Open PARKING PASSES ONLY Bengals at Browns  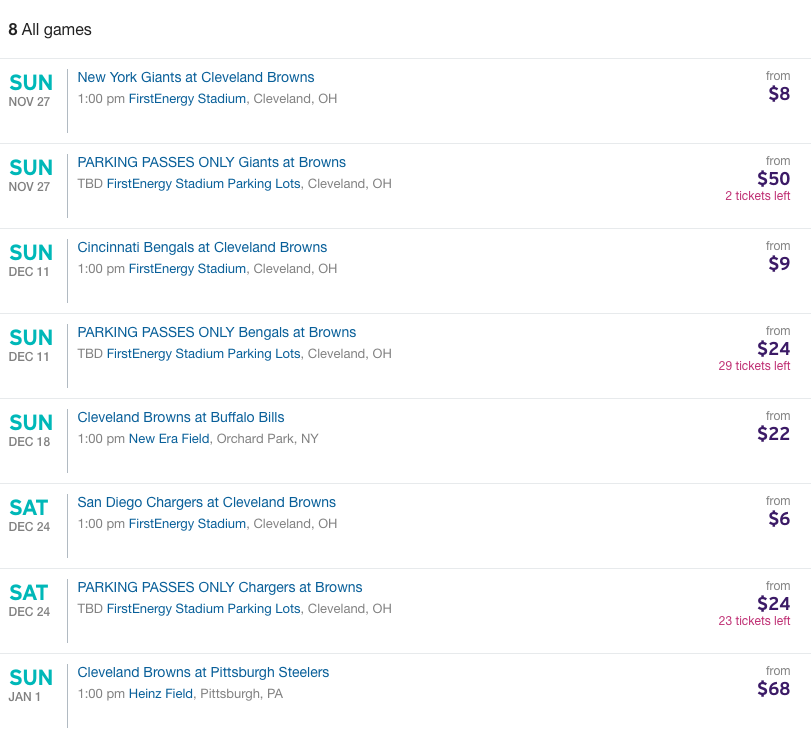[216, 332]
